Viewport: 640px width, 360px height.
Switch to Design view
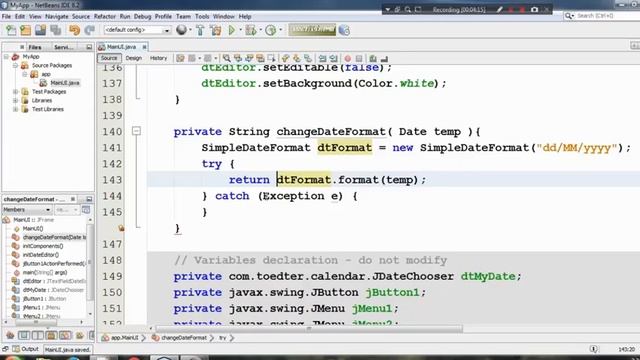(x=133, y=58)
